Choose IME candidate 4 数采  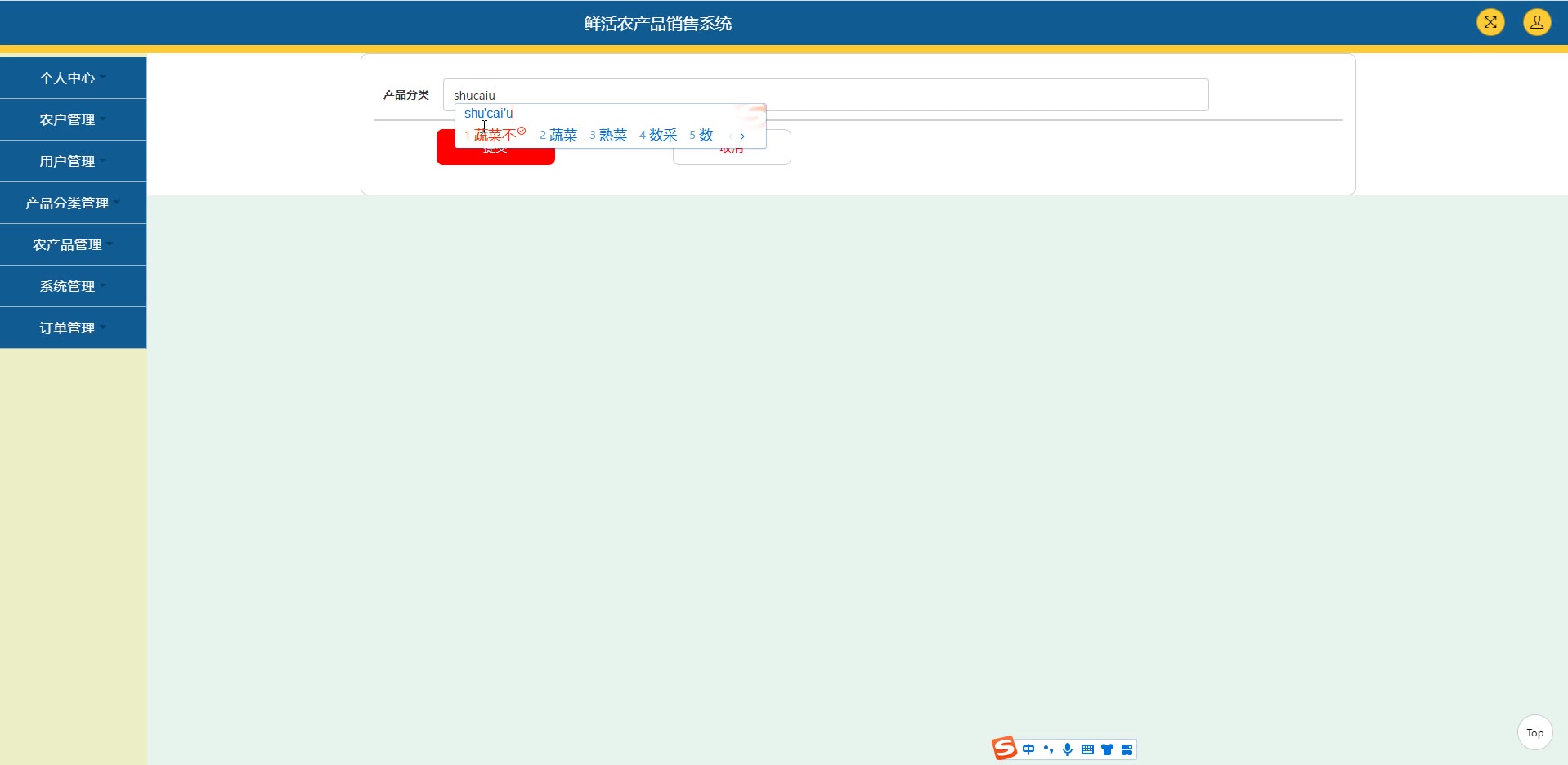[658, 135]
